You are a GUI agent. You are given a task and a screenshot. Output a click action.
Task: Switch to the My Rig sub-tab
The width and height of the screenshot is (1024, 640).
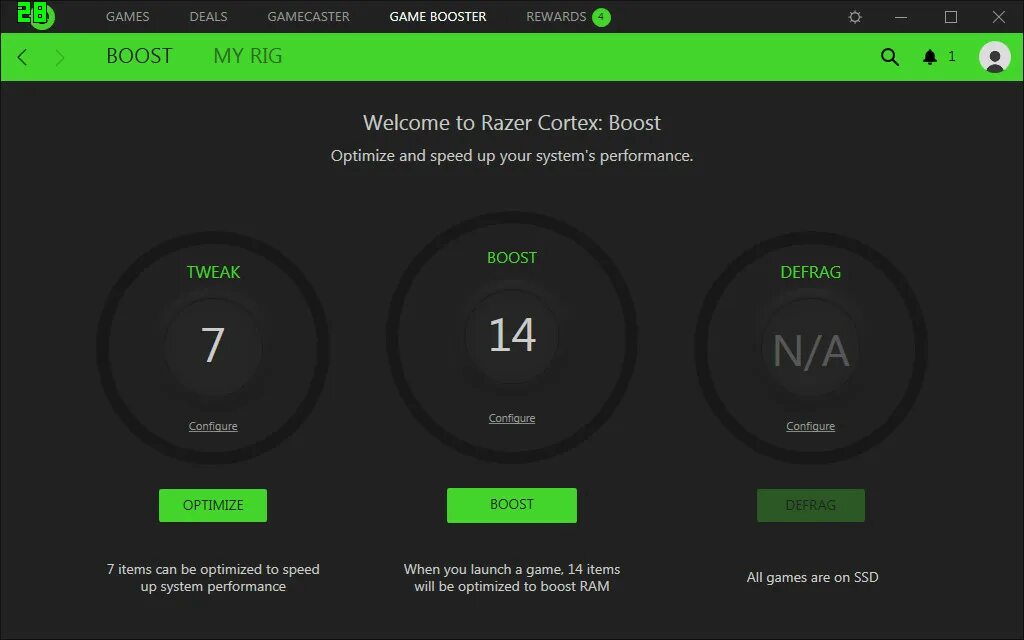tap(248, 56)
